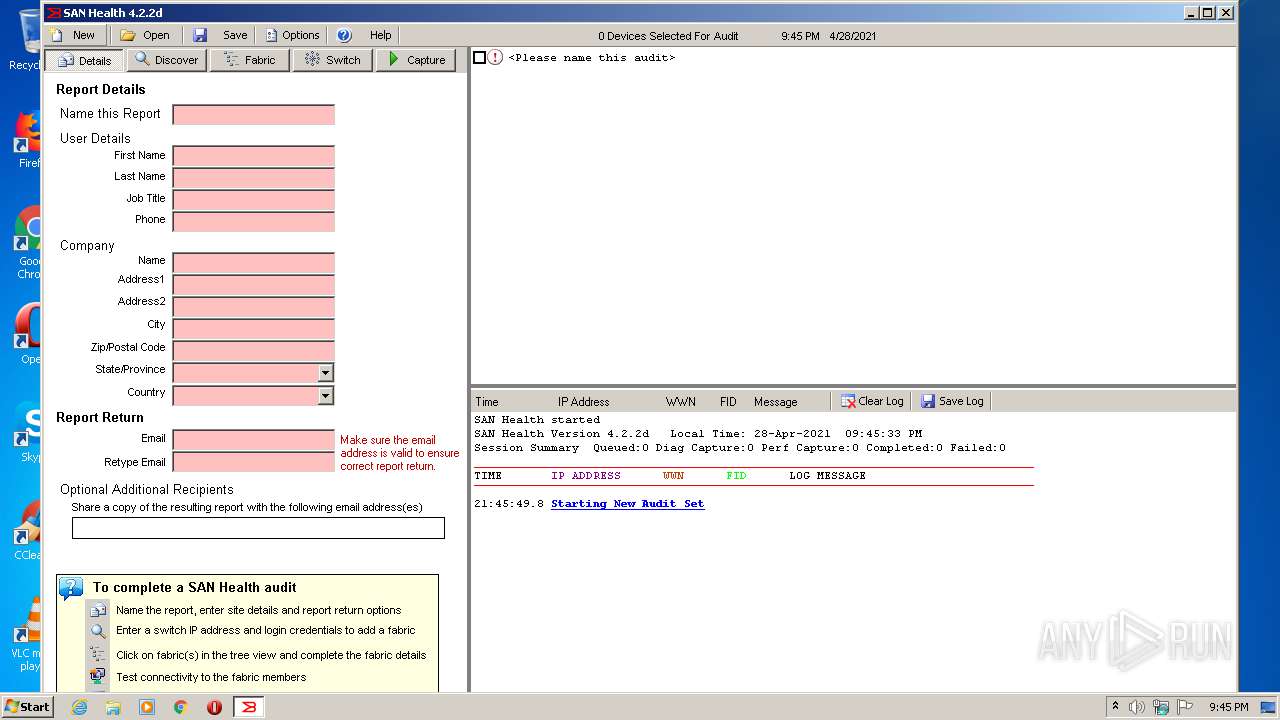Viewport: 1280px width, 720px height.
Task: Click the test connectivity step icon
Action: [x=98, y=677]
